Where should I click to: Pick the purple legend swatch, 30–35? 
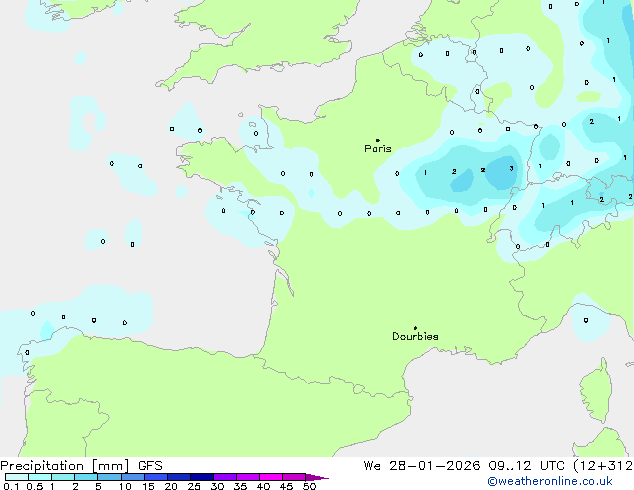(x=225, y=477)
